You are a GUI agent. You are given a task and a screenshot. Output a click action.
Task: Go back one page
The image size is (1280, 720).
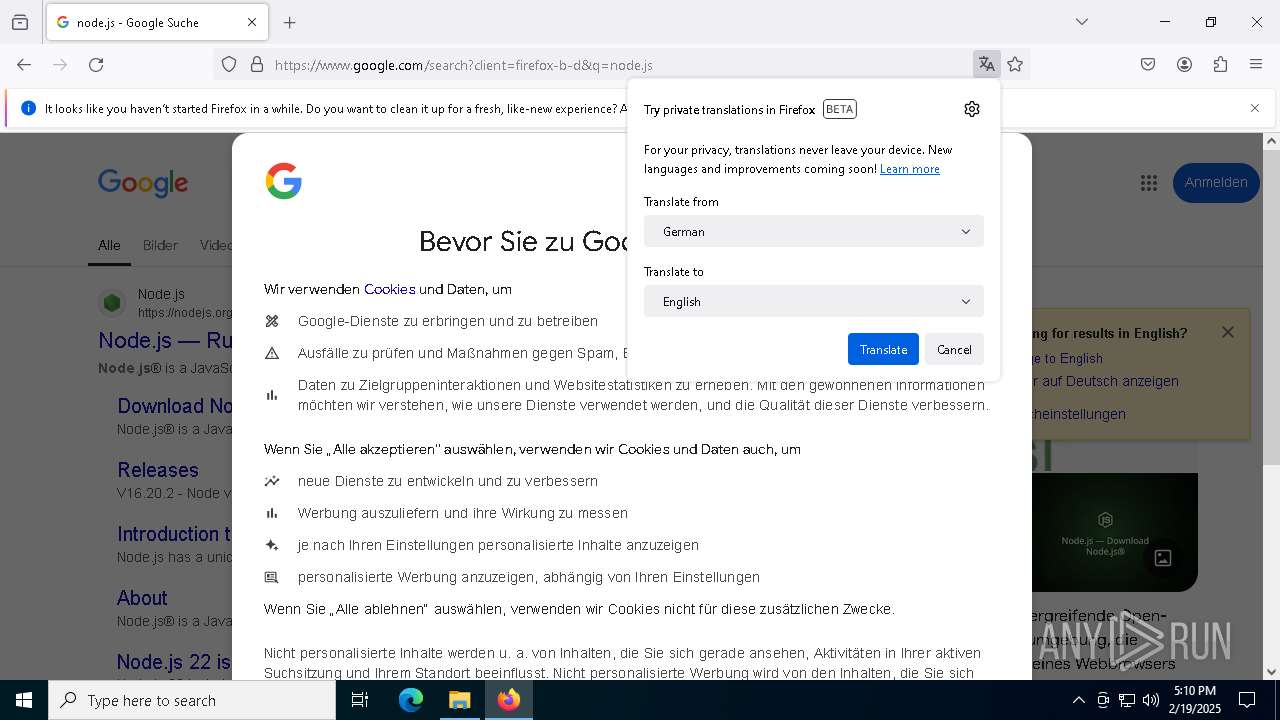point(24,64)
